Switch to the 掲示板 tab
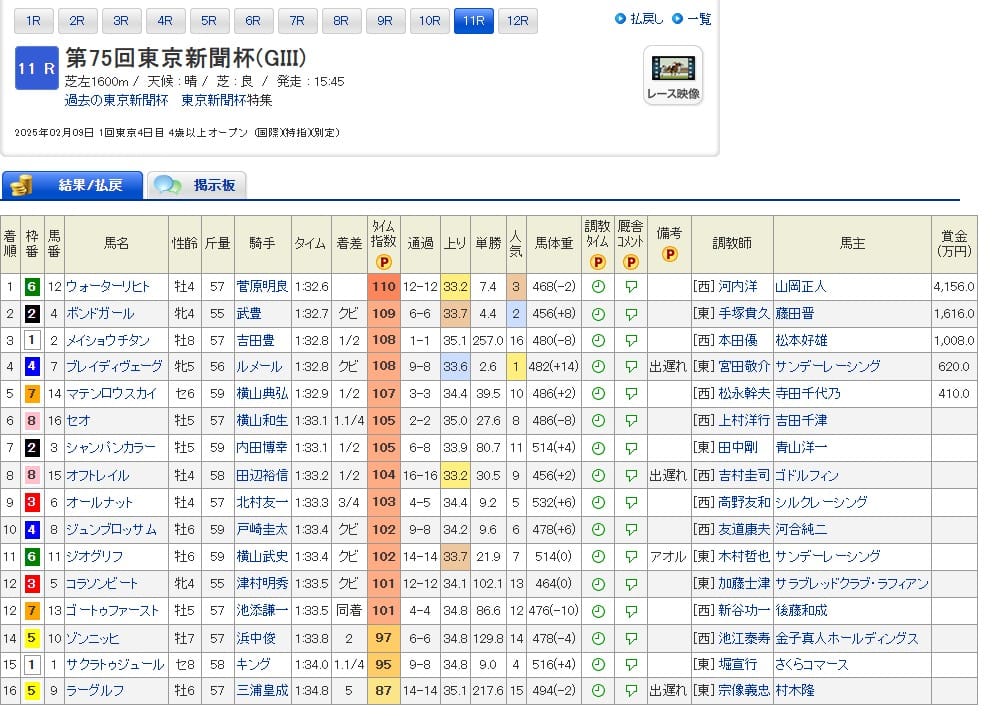The image size is (992, 718). pos(197,186)
